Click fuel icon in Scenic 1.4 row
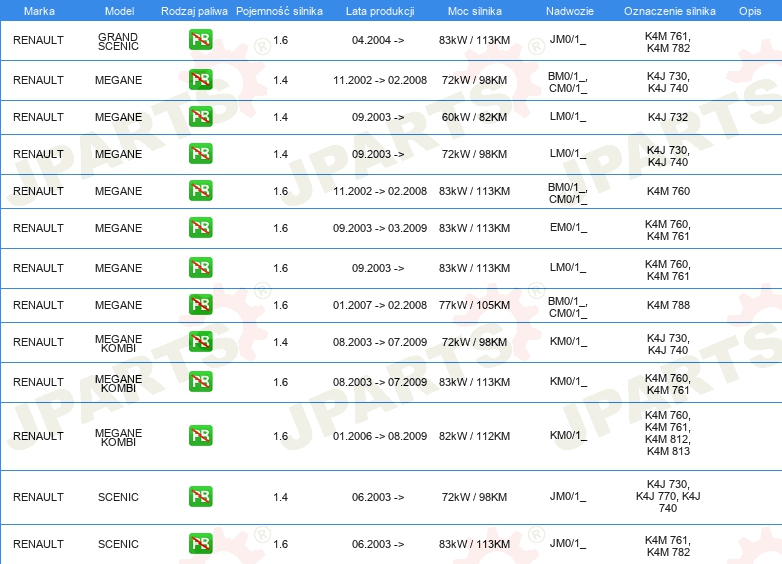 tap(200, 497)
